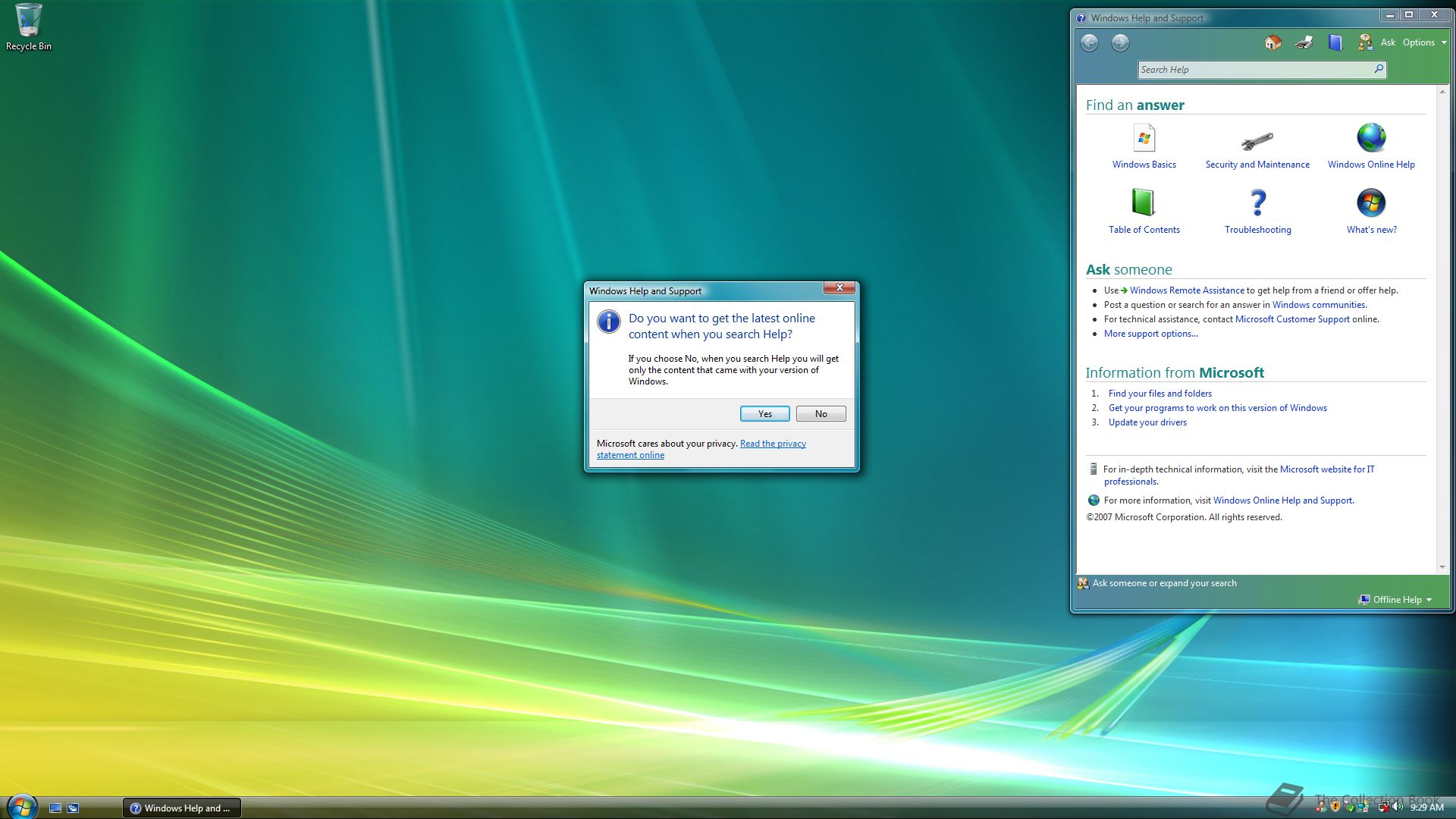The width and height of the screenshot is (1456, 819).
Task: Open the Options dropdown in Help toolbar
Action: click(x=1424, y=42)
